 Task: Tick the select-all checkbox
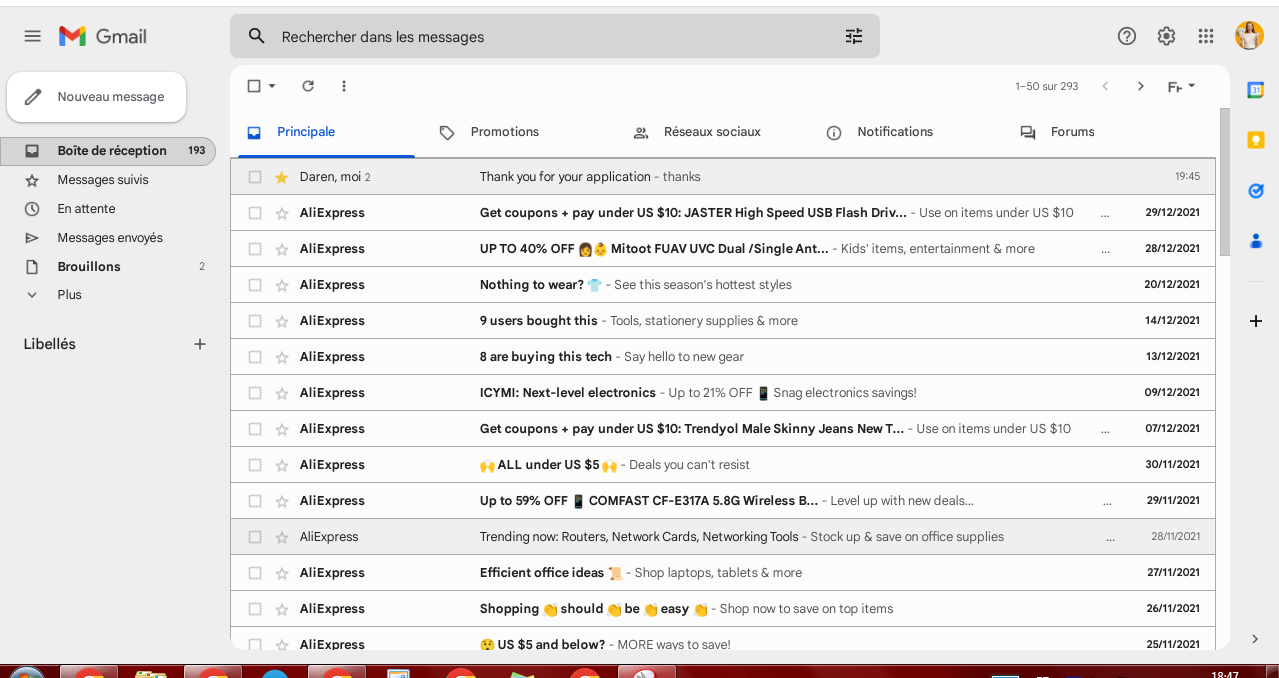(x=254, y=86)
